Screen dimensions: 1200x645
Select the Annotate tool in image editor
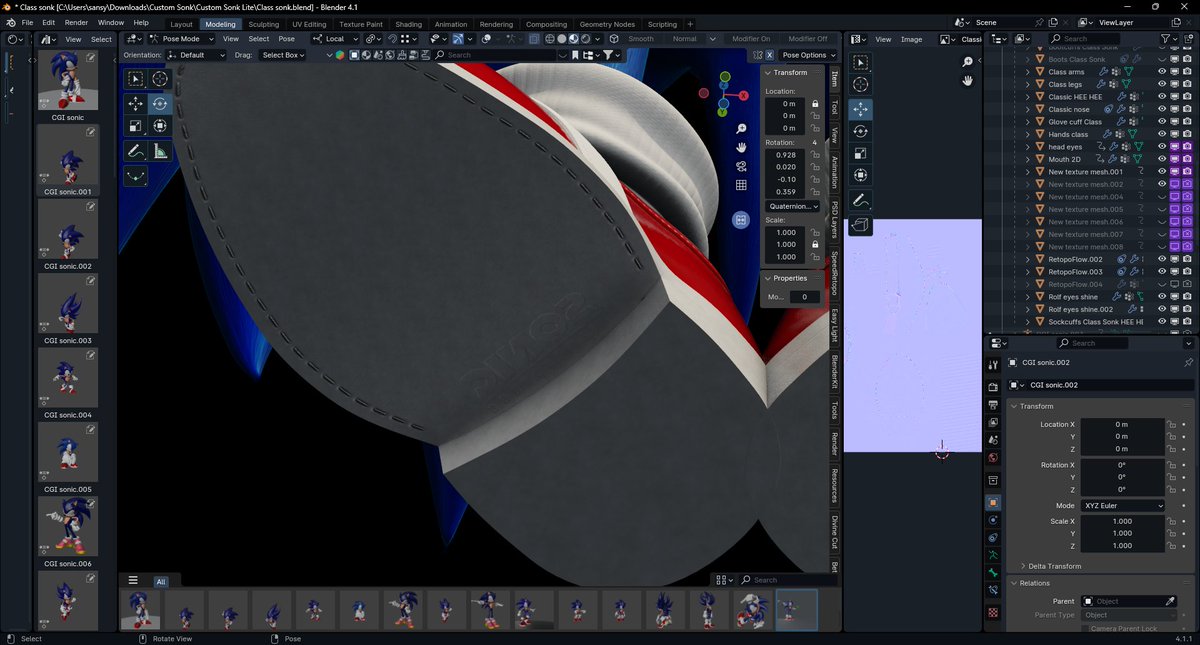(x=861, y=201)
